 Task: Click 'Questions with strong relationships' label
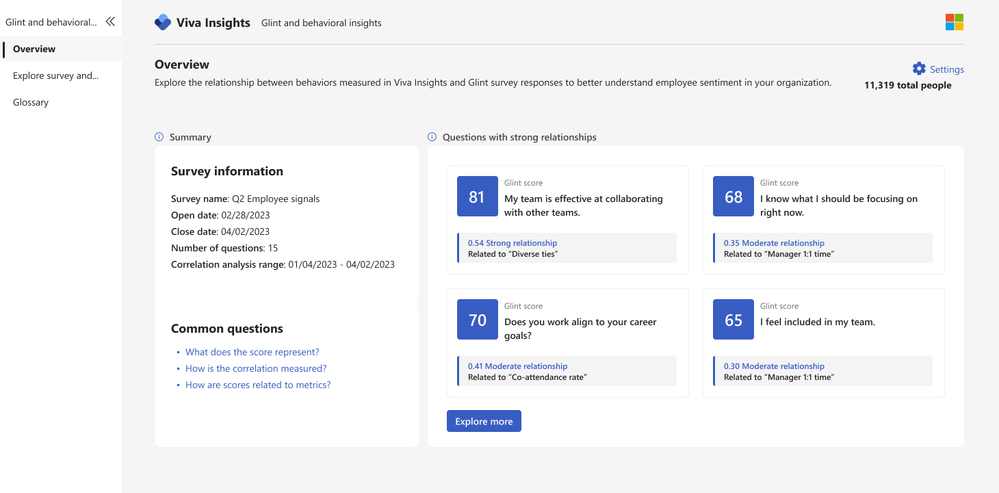520,137
